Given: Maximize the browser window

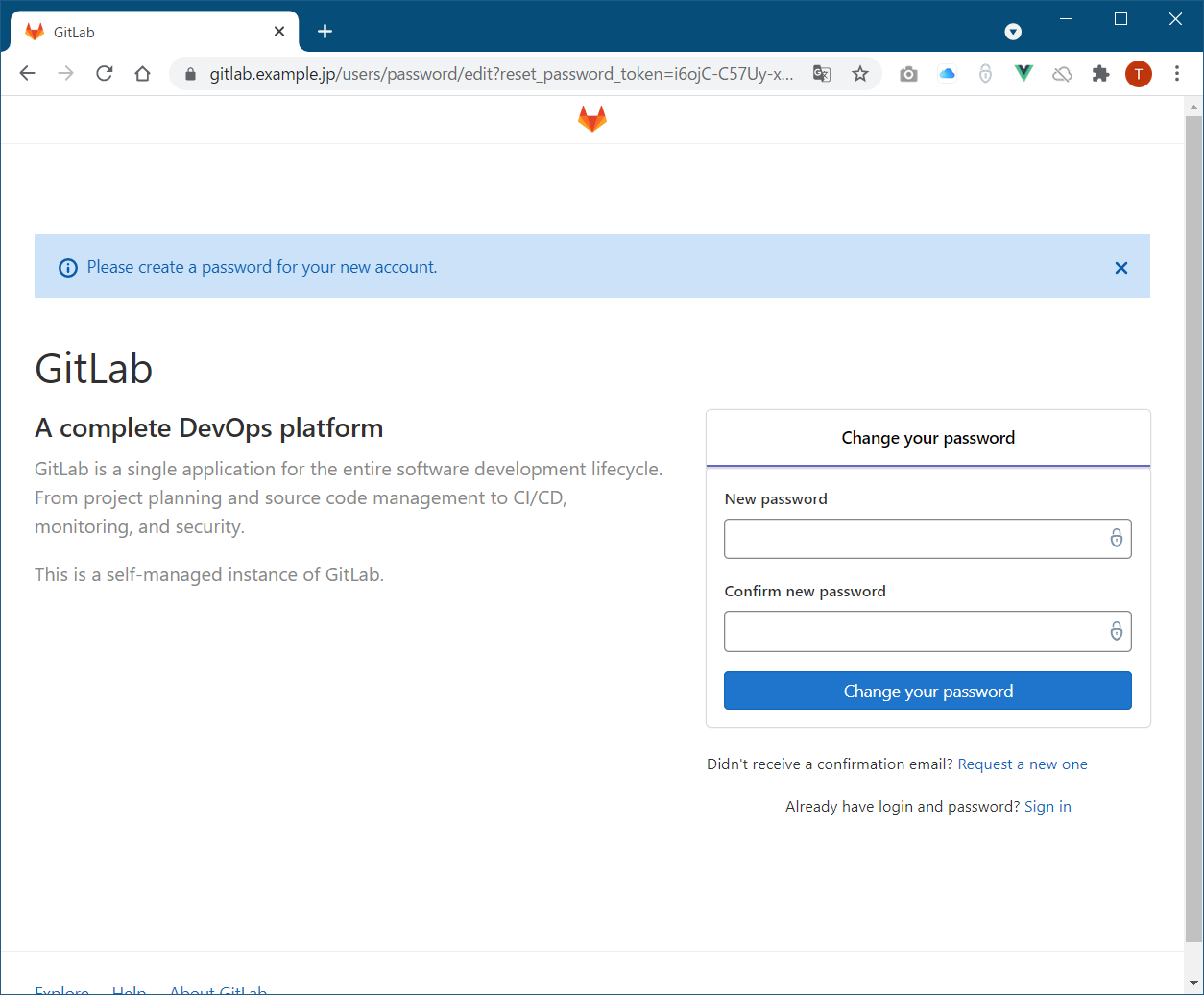Looking at the screenshot, I should coord(1120,19).
